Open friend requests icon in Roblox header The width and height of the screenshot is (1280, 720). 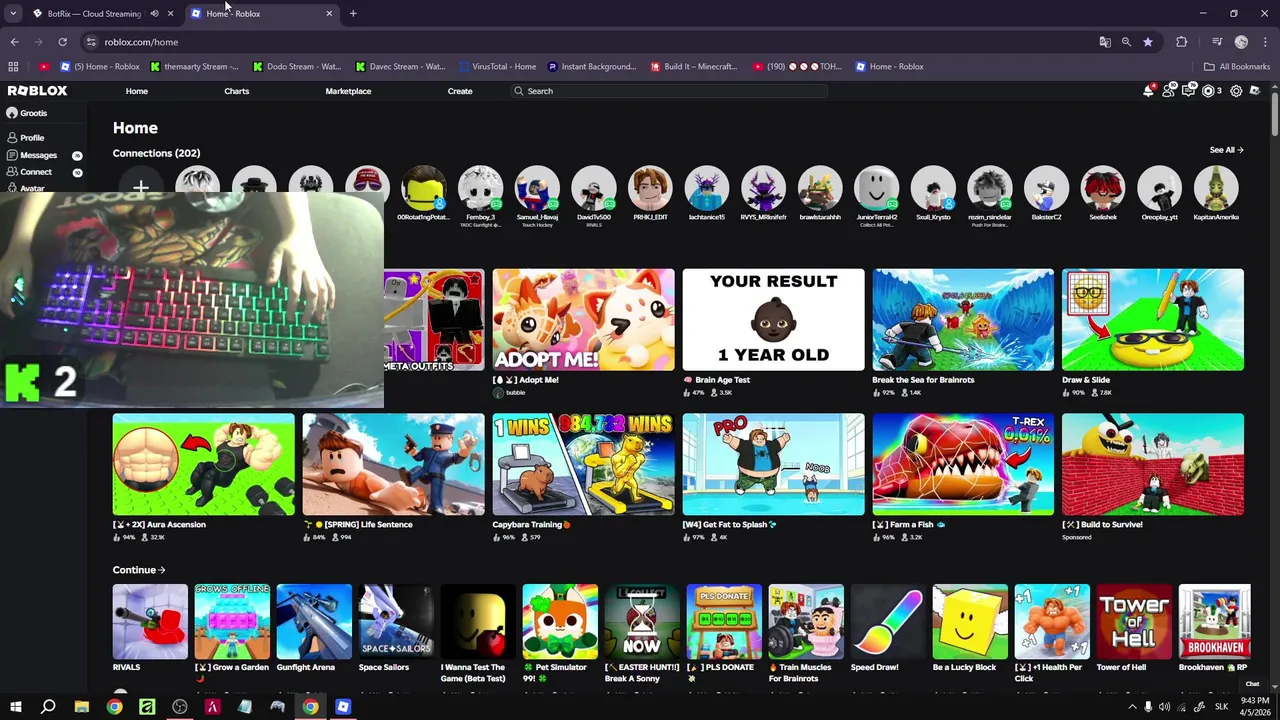coord(1168,91)
